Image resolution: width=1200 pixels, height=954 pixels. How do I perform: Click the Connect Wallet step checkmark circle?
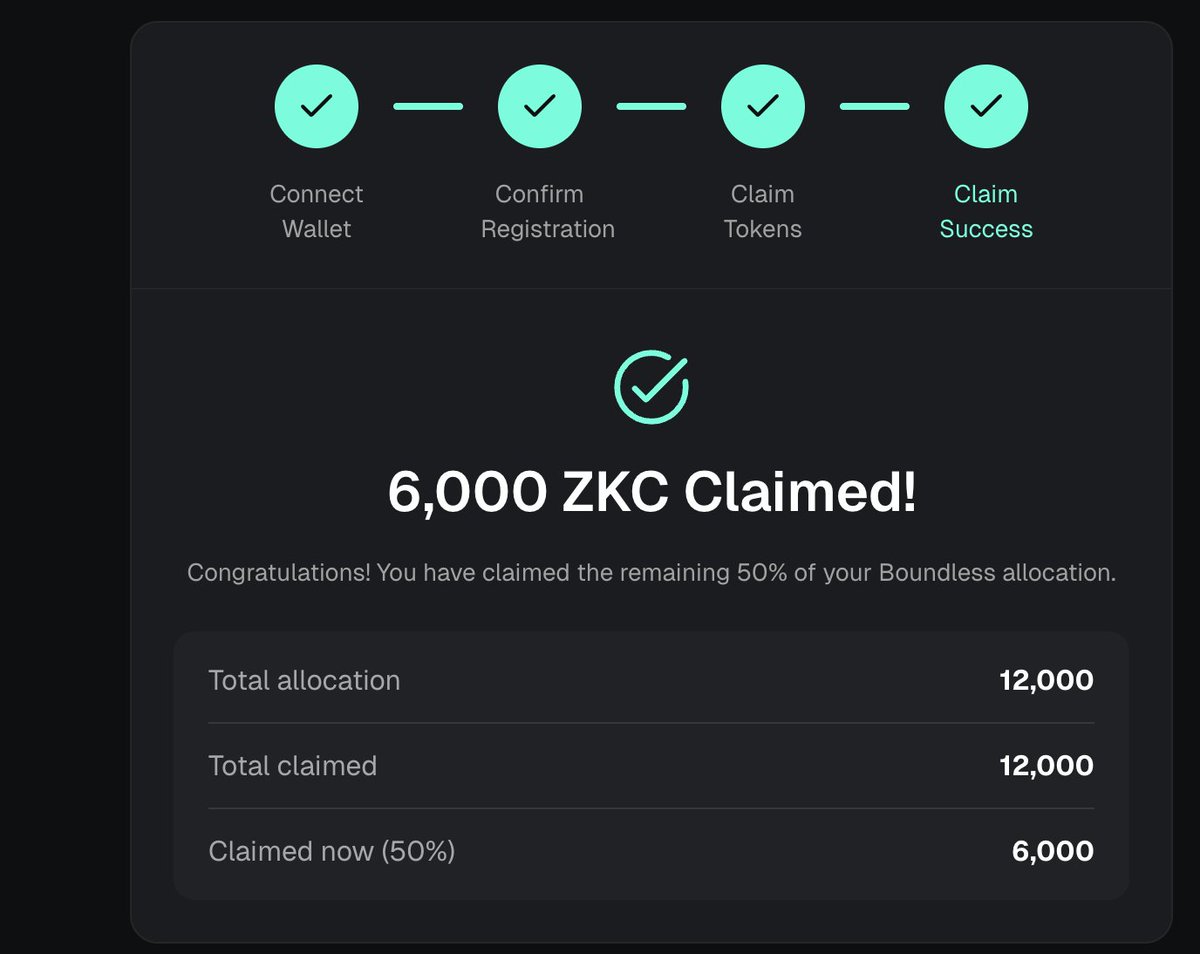(316, 106)
